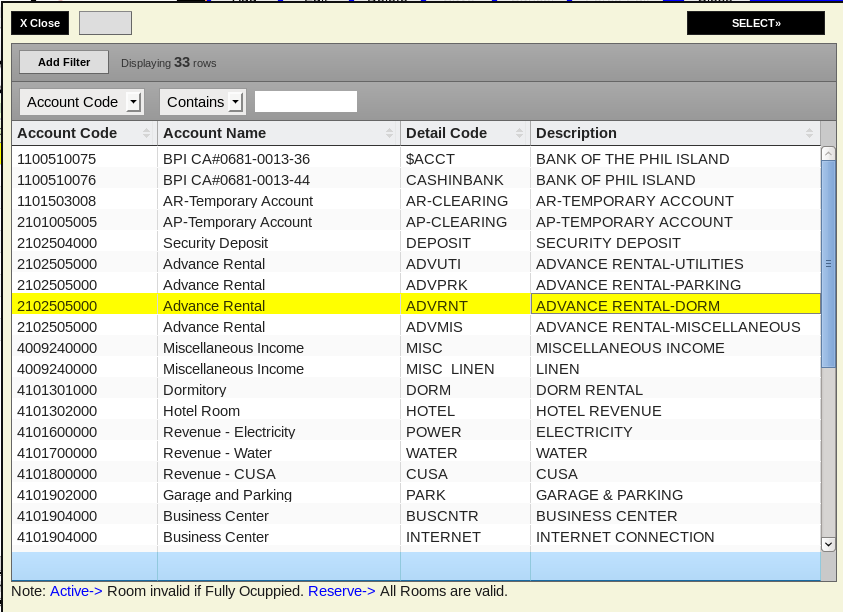The image size is (843, 612).
Task: Click the Add Filter button
Action: [64, 62]
